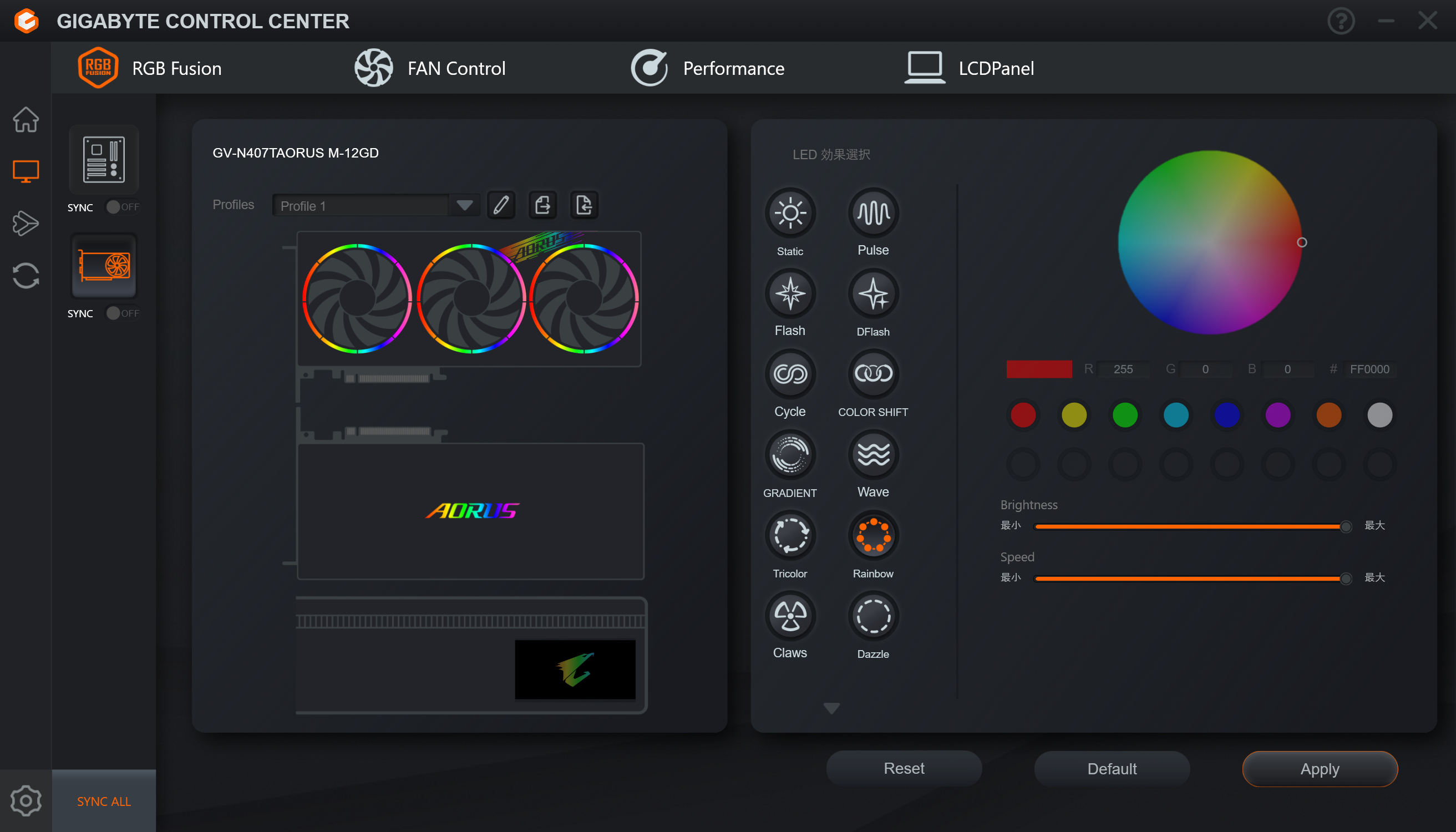Open the home page sidebar icon

[26, 119]
